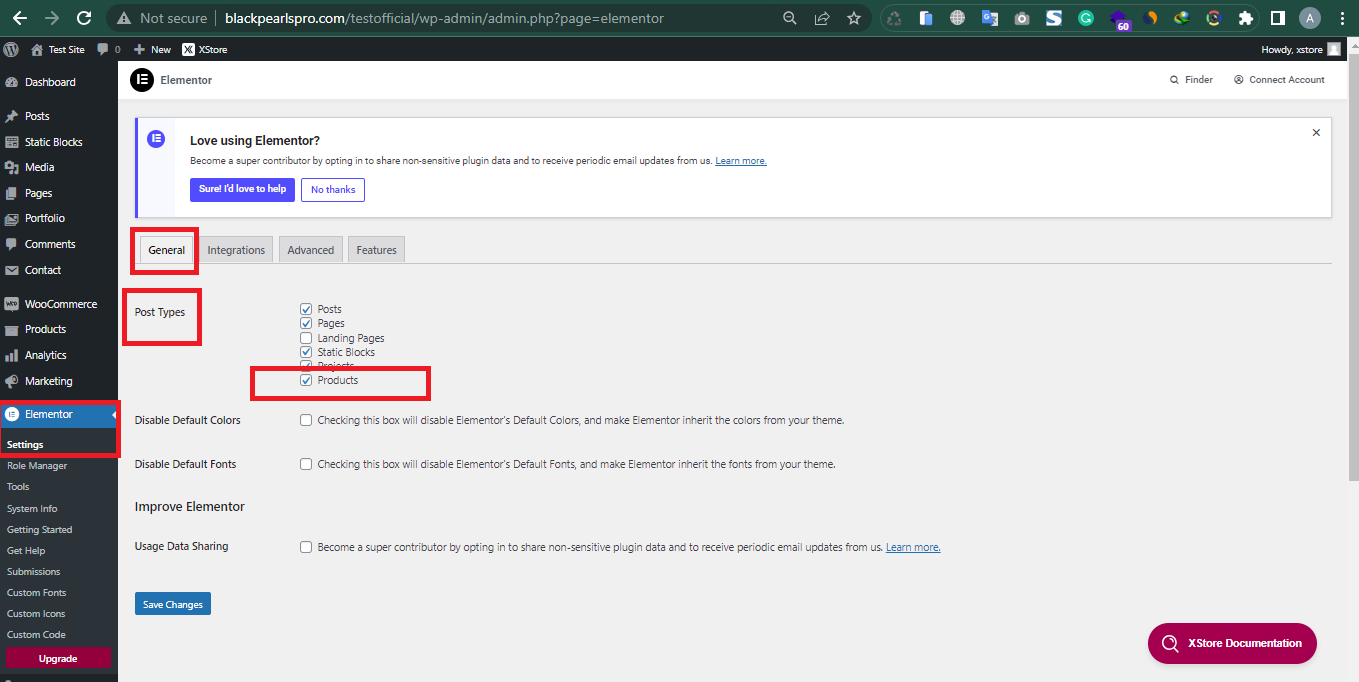This screenshot has width=1359, height=682.
Task: Open Posts sidebar menu
Action: coord(37,116)
